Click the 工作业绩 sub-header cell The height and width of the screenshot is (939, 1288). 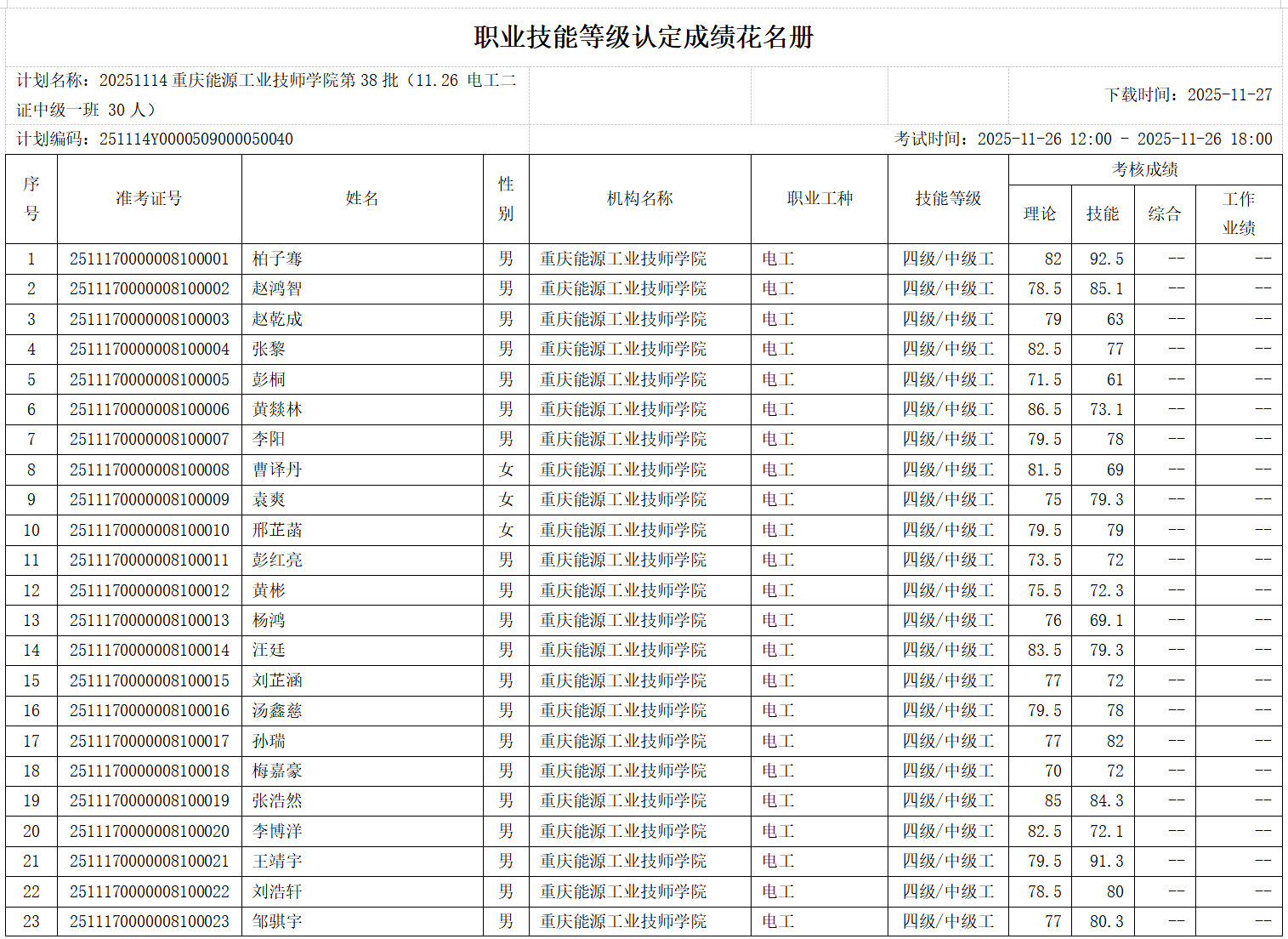pyautogui.click(x=1238, y=213)
